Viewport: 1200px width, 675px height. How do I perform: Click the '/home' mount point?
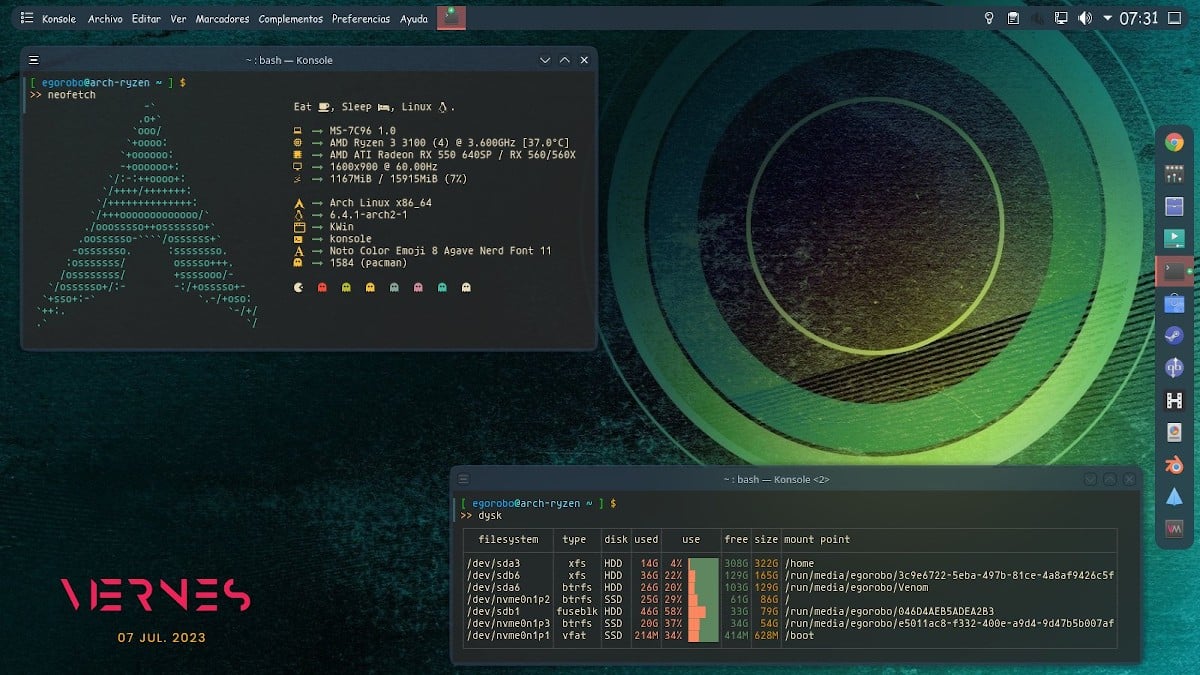(x=799, y=563)
